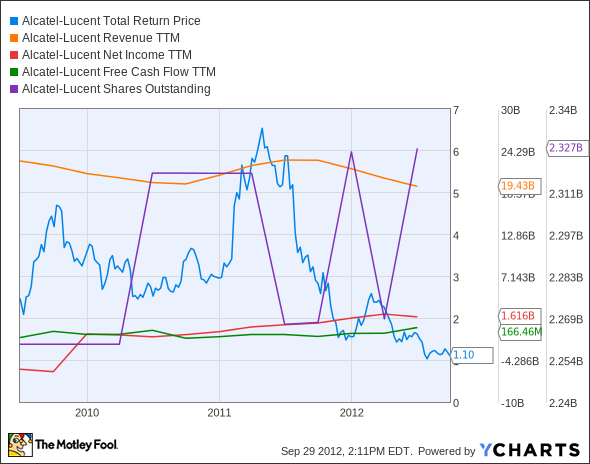
Task: Click The Motley Fool wordmark
Action: point(76,445)
